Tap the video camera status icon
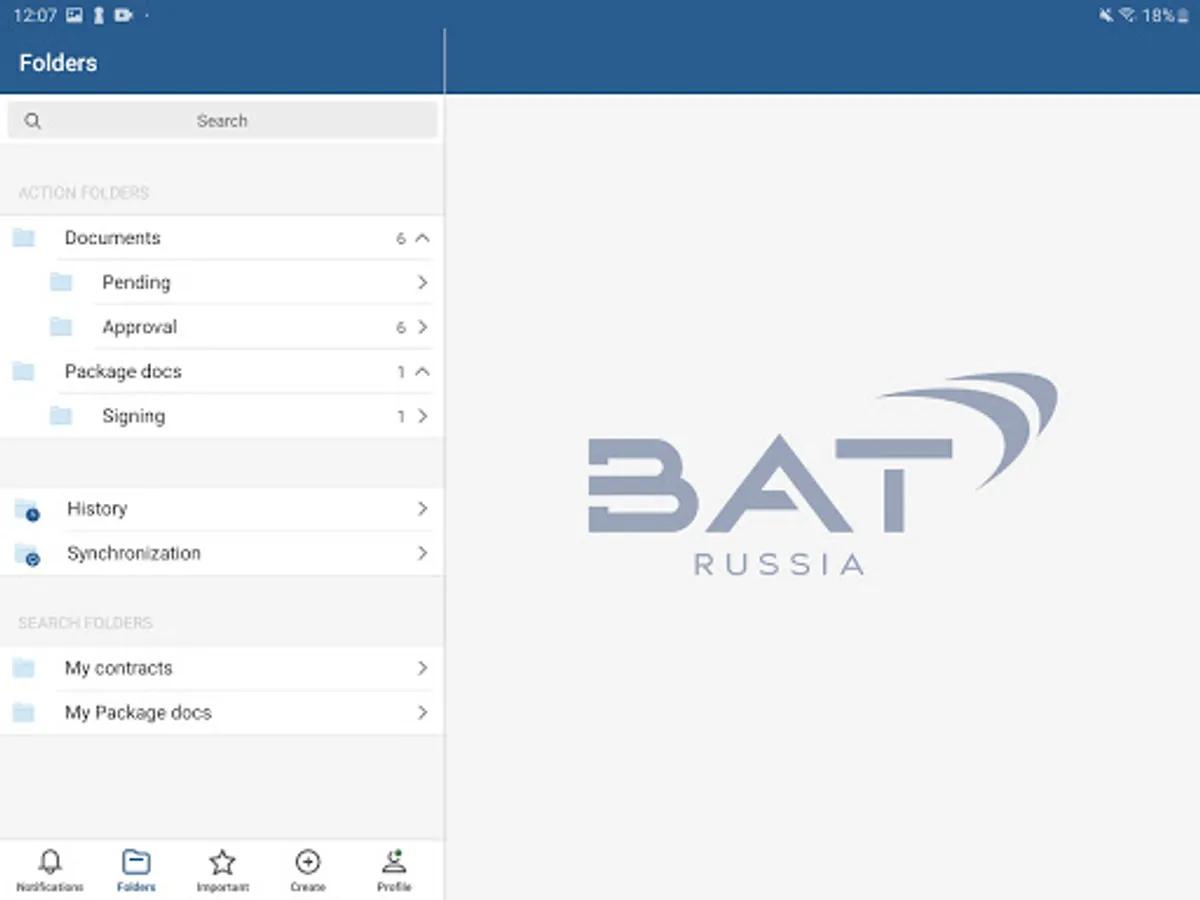Screen dimensions: 1200x900 pos(124,16)
